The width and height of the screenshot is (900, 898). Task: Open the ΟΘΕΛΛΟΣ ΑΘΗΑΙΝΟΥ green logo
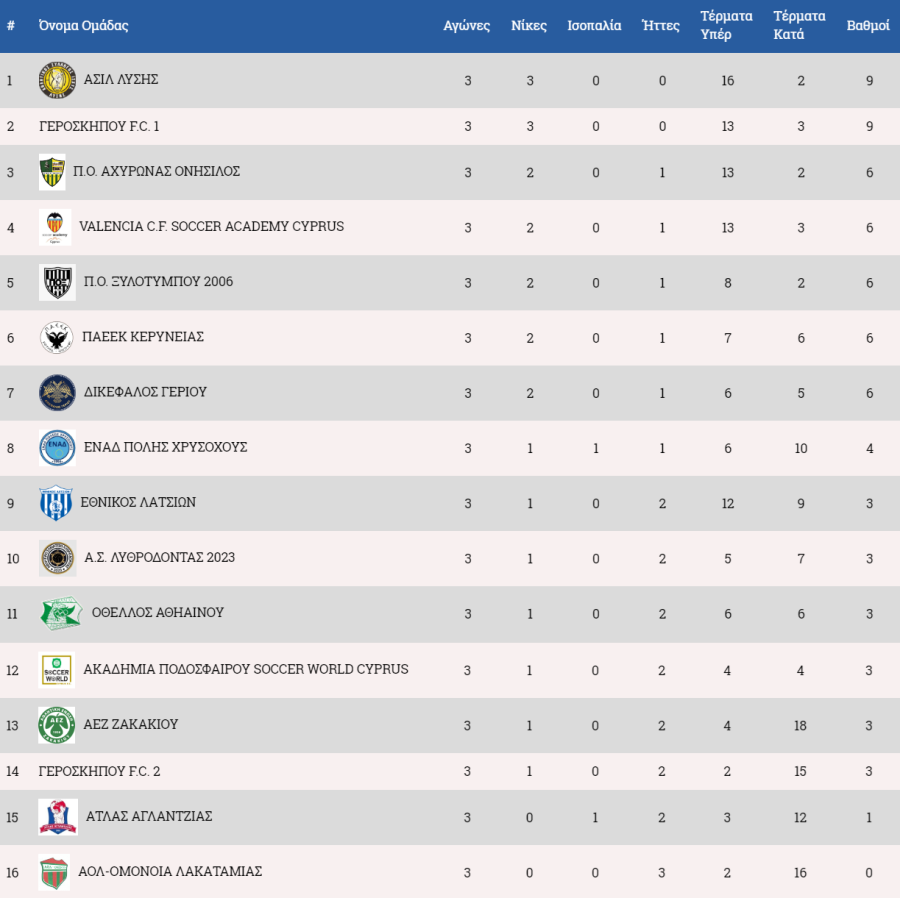coord(61,613)
